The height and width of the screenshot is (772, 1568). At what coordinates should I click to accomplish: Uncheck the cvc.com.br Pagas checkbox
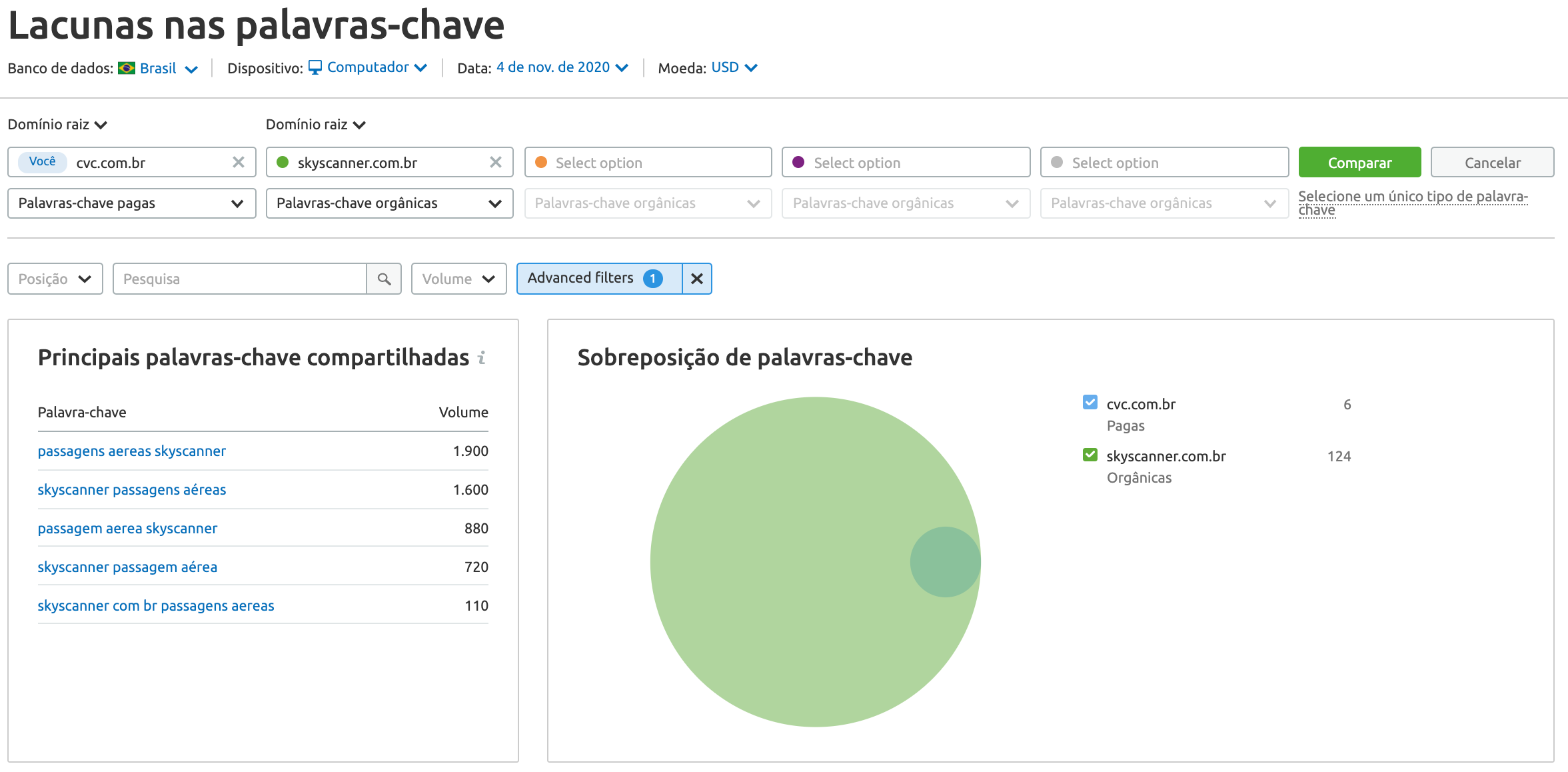pos(1090,403)
